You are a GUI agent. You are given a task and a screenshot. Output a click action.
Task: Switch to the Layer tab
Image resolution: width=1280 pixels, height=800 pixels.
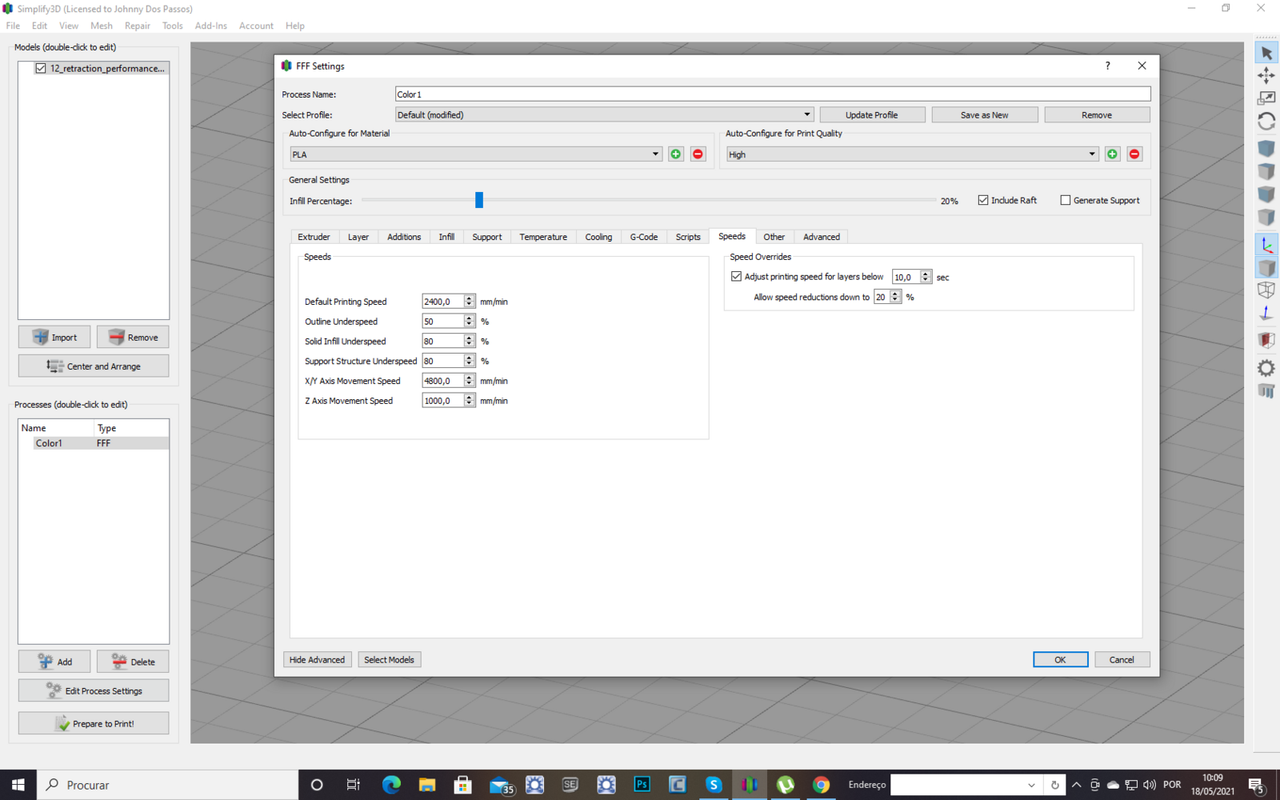coord(358,237)
